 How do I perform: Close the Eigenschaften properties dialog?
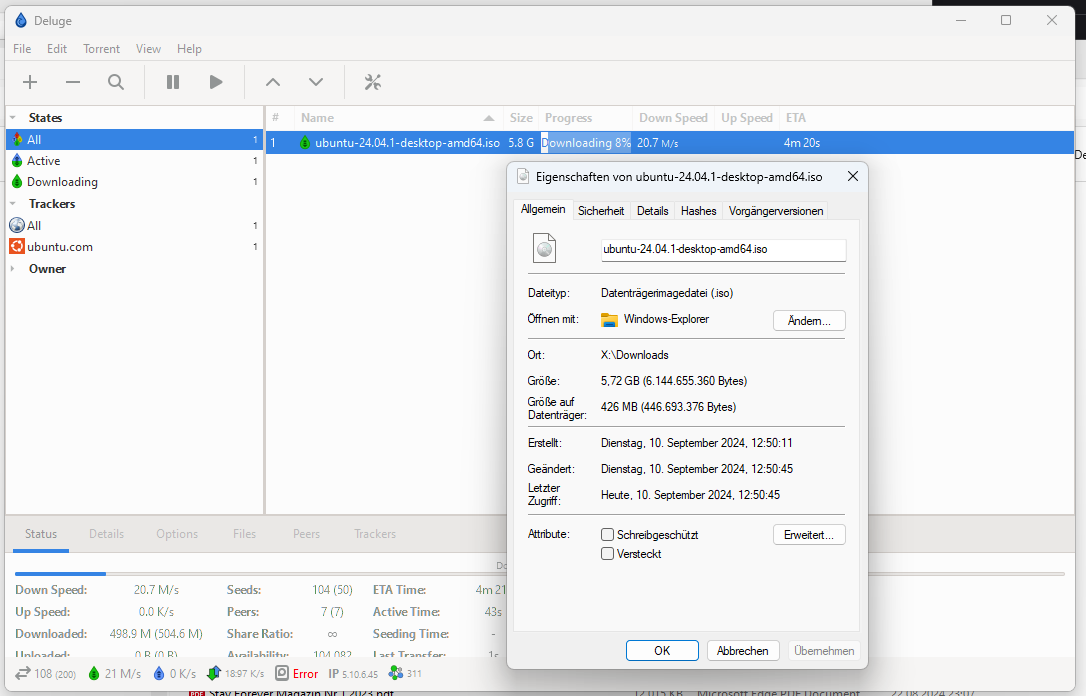click(853, 177)
